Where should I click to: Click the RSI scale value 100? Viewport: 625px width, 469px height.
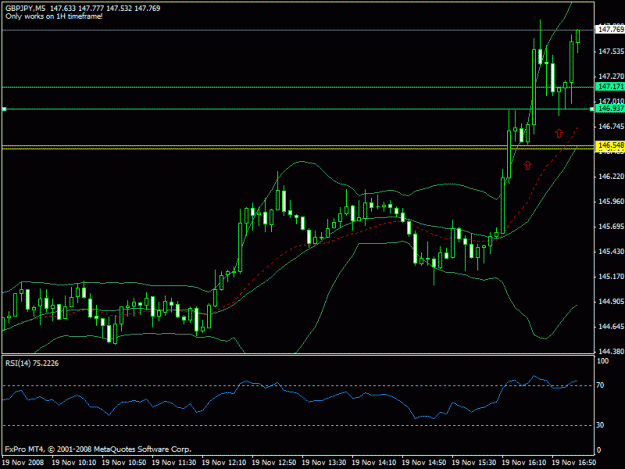pyautogui.click(x=603, y=361)
